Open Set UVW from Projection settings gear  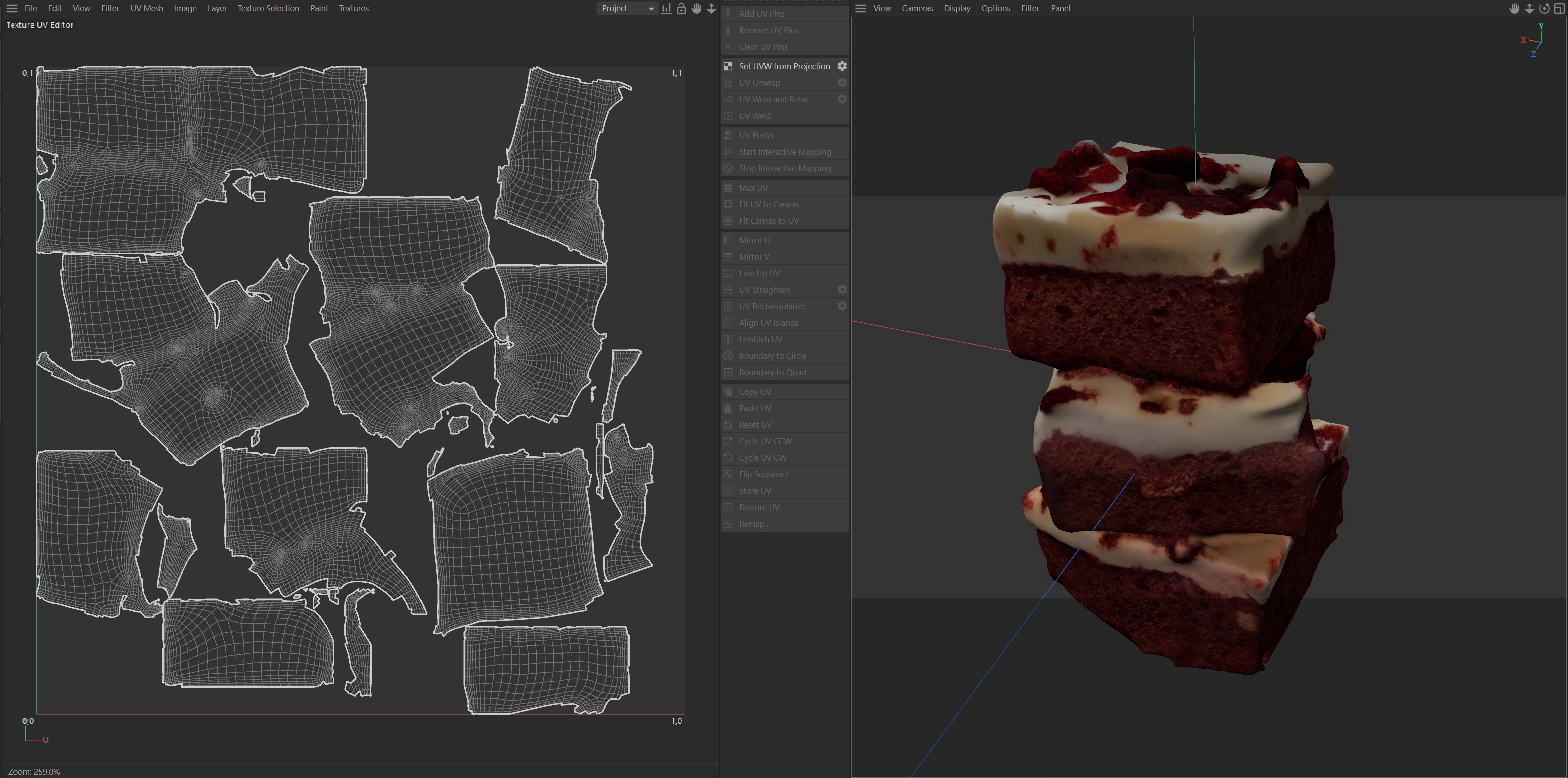[x=842, y=66]
